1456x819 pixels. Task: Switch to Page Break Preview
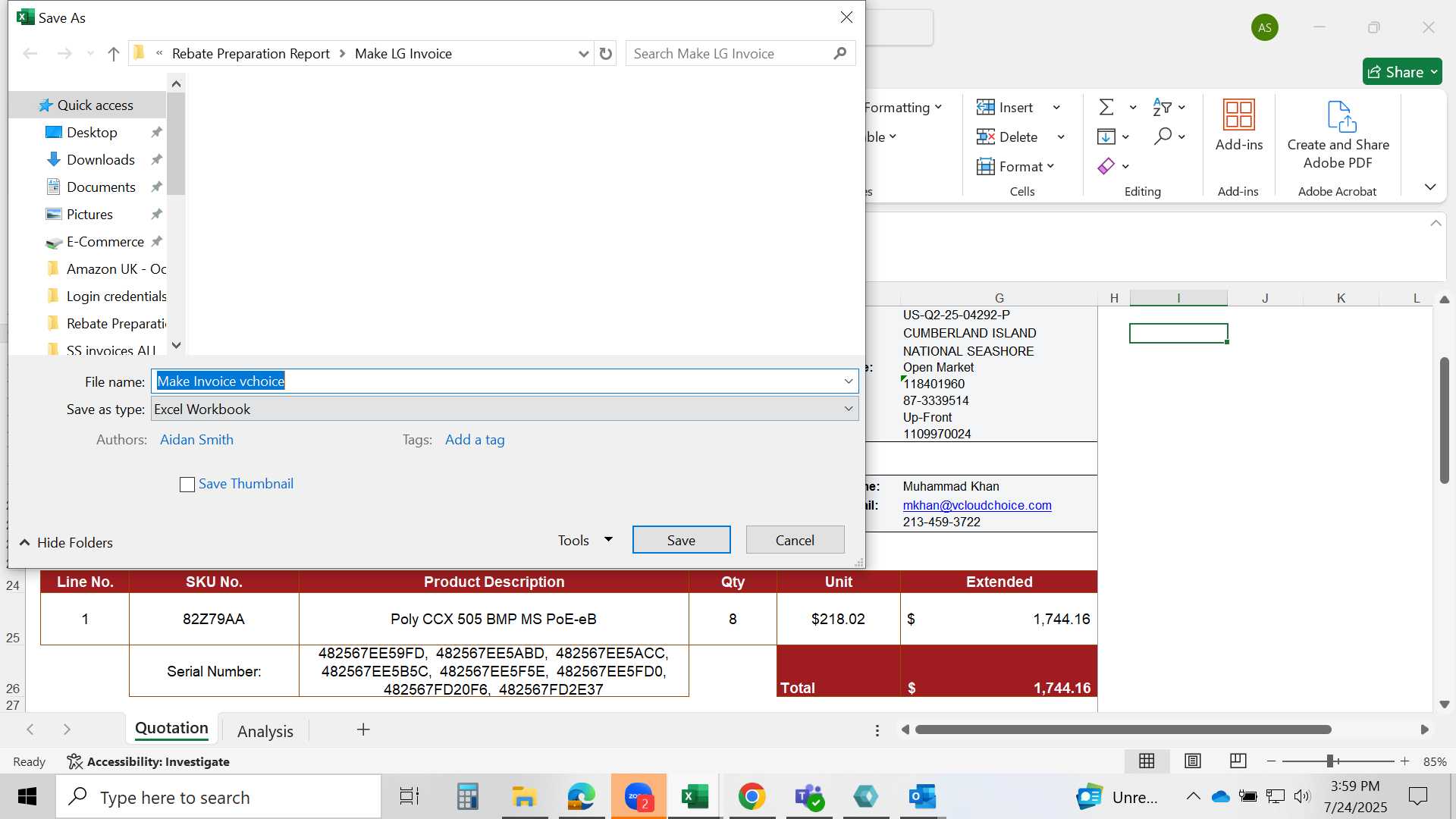1238,761
